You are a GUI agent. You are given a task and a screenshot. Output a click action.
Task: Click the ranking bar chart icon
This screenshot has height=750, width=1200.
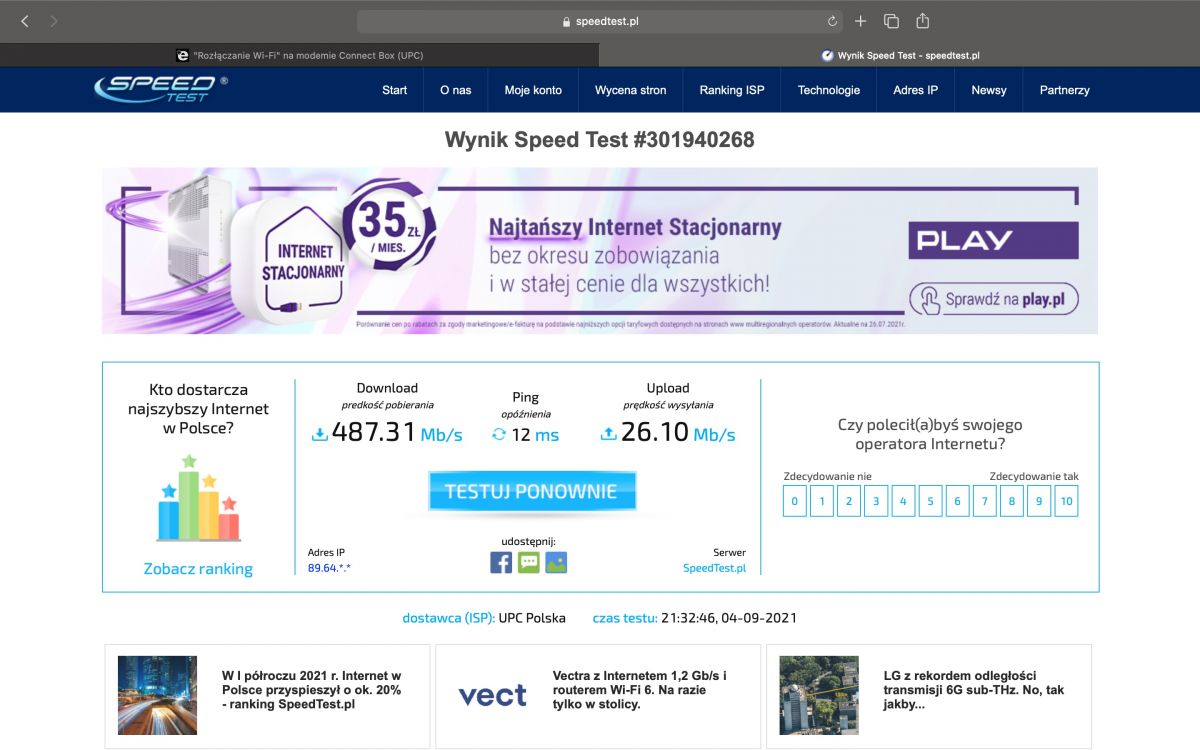tap(198, 498)
